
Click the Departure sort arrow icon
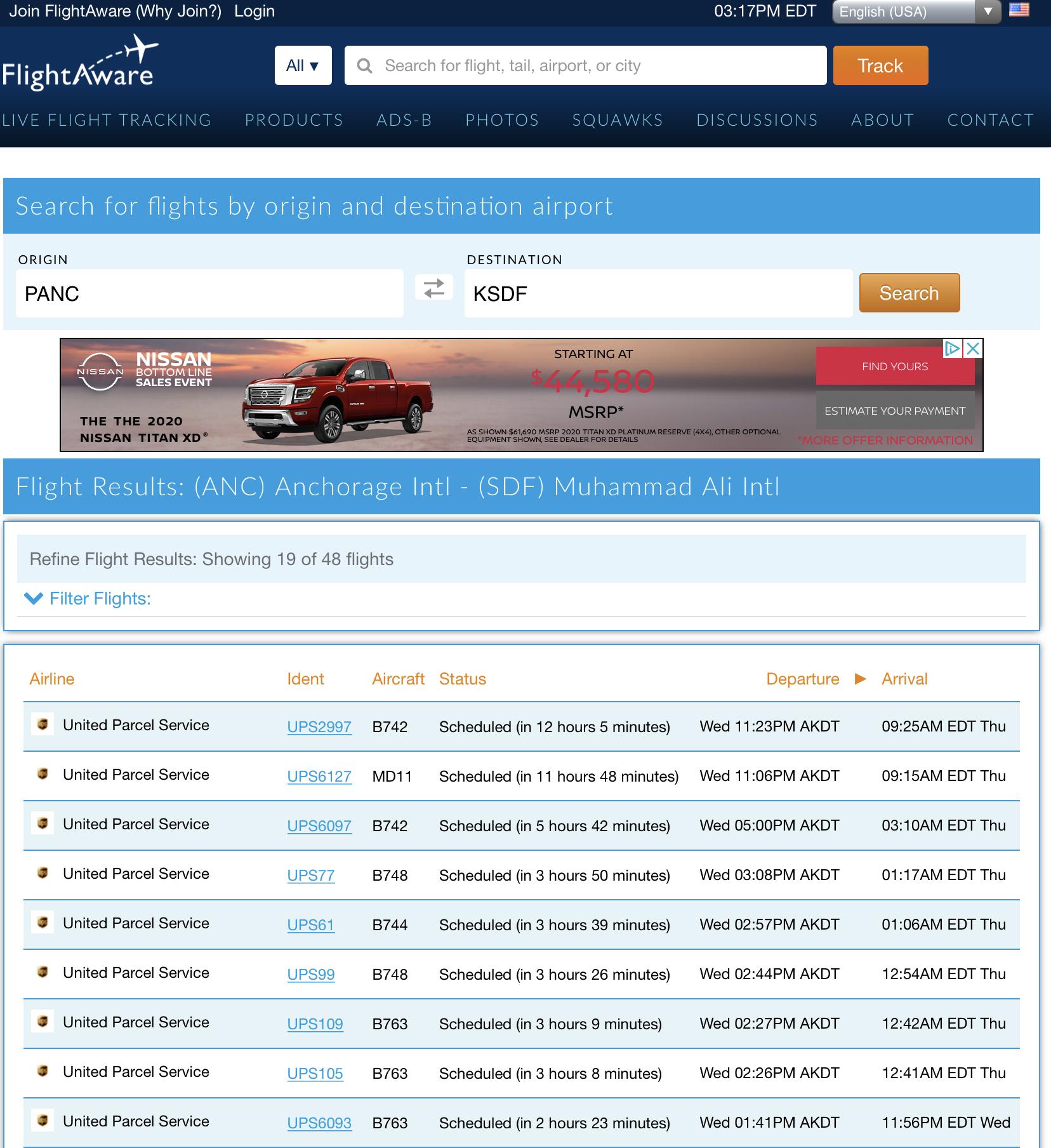point(861,679)
